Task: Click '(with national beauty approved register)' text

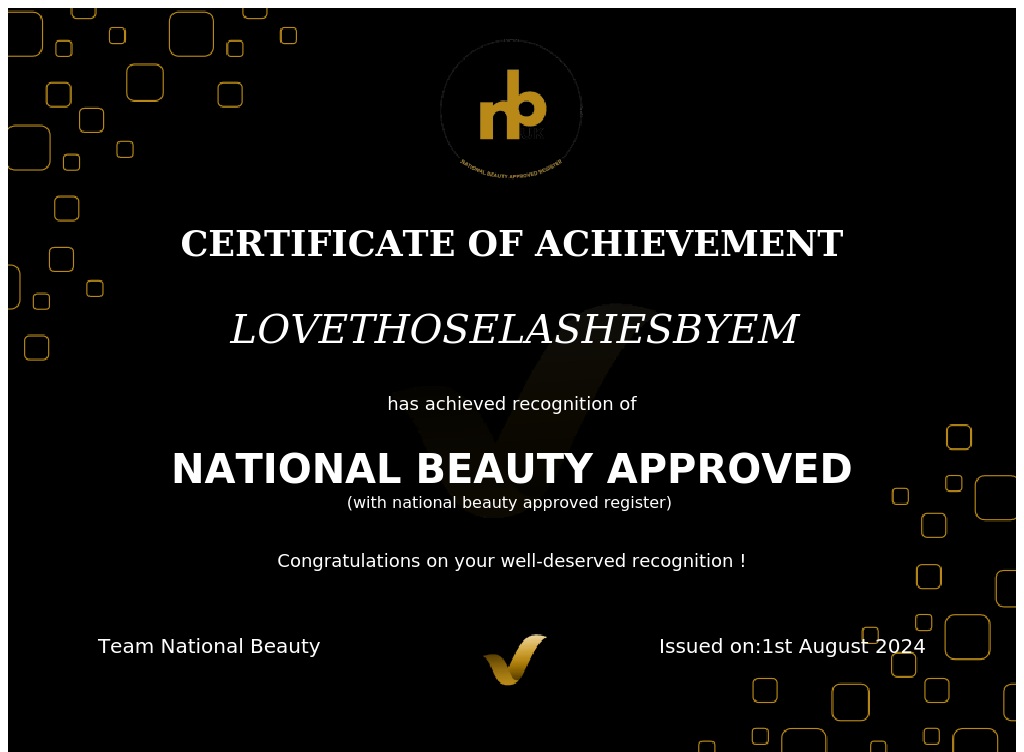Action: [509, 503]
